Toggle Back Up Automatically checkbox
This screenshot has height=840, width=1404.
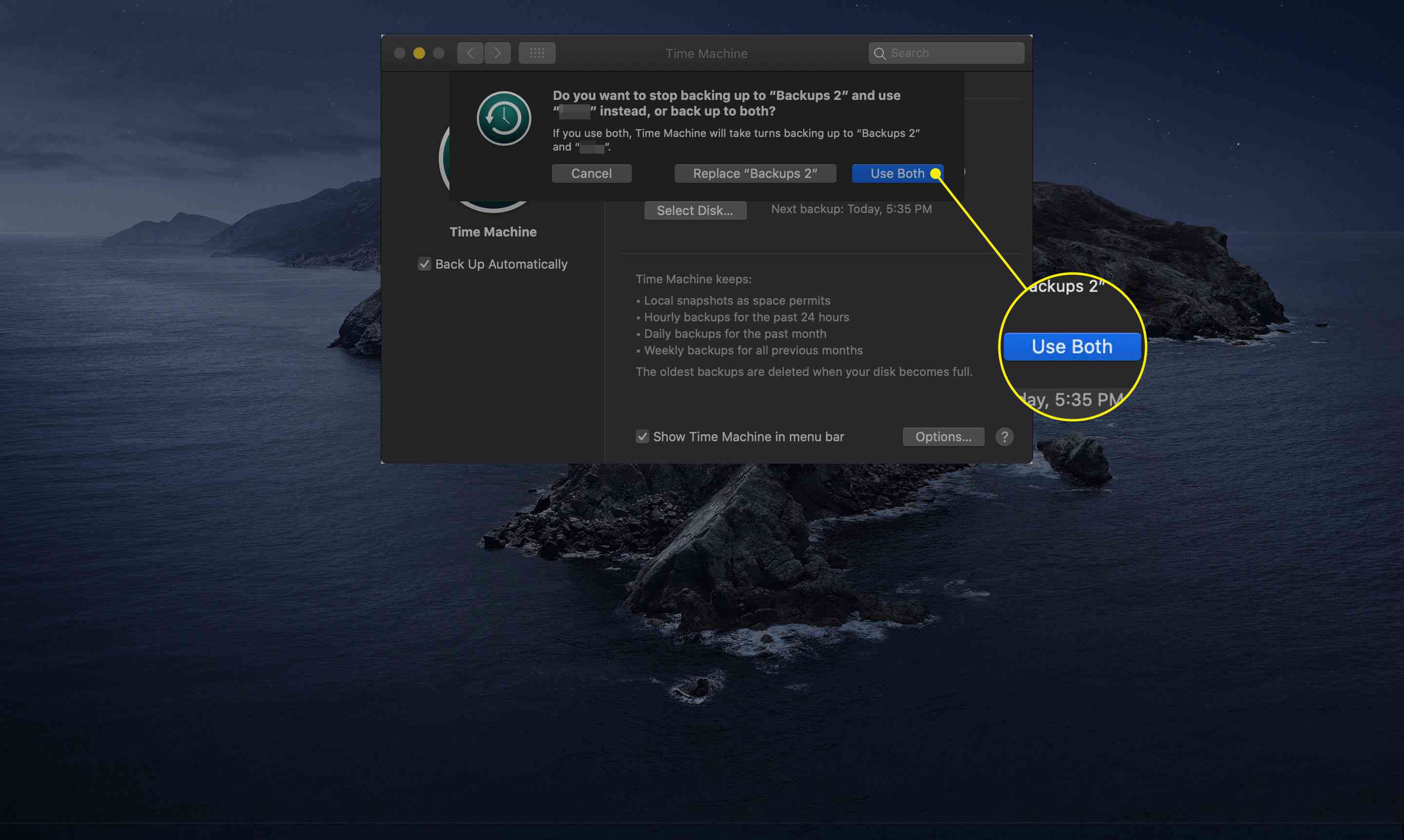point(425,264)
